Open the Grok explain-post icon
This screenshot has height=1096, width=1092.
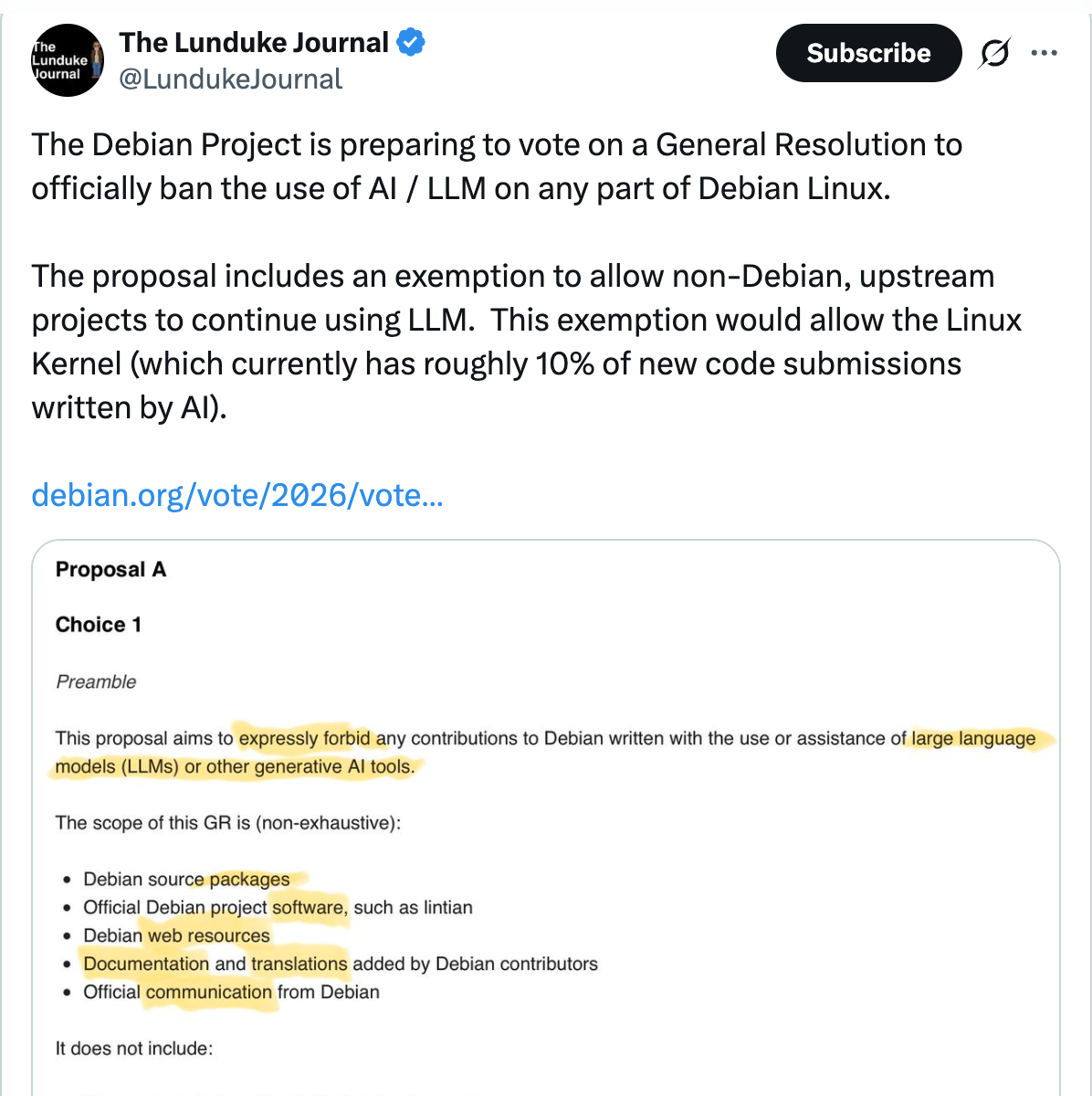click(994, 53)
